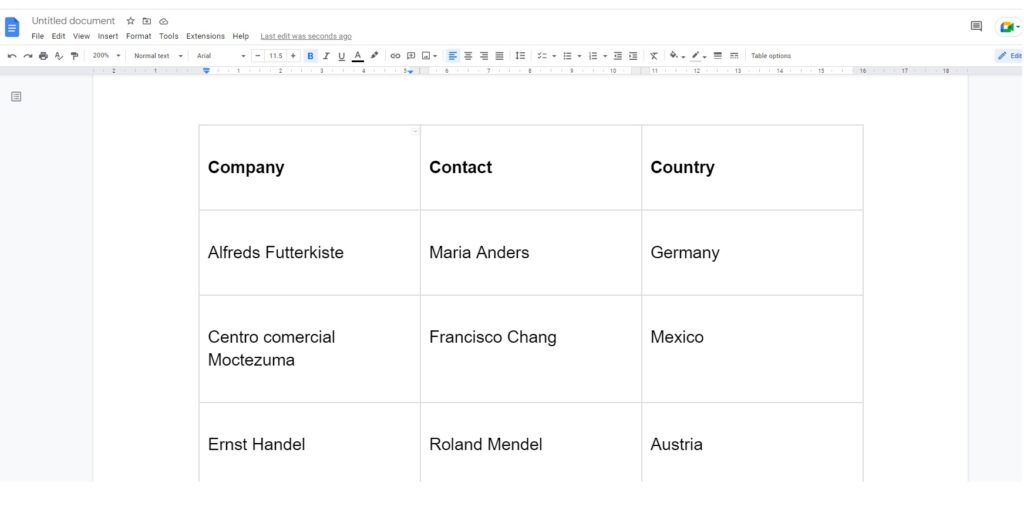Image resolution: width=1024 pixels, height=507 pixels.
Task: Star the untitled document
Action: 130,21
